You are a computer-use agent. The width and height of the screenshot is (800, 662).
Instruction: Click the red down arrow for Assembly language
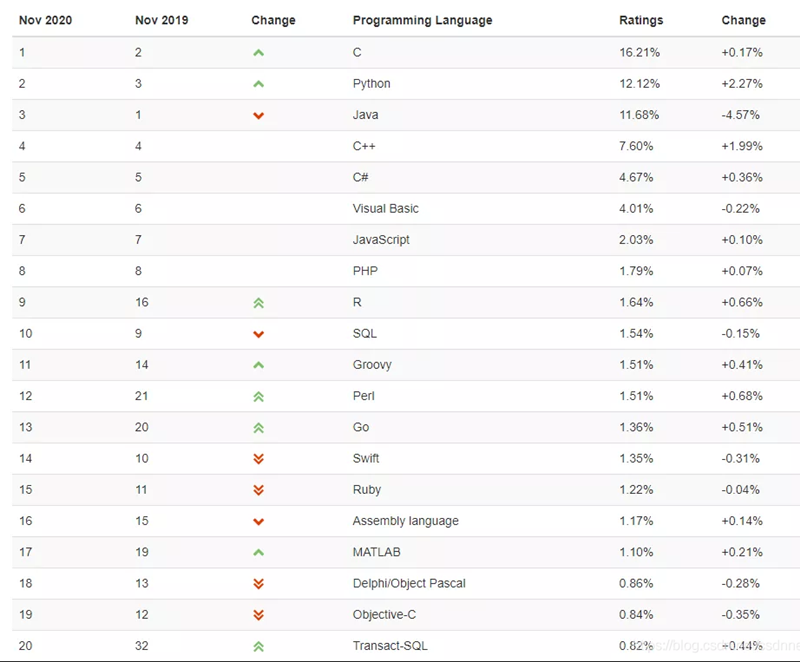coord(259,522)
